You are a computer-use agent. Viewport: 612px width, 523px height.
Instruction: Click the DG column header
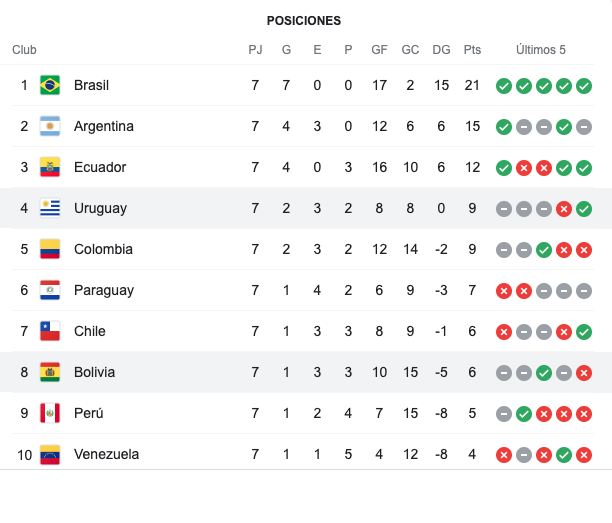pos(441,50)
